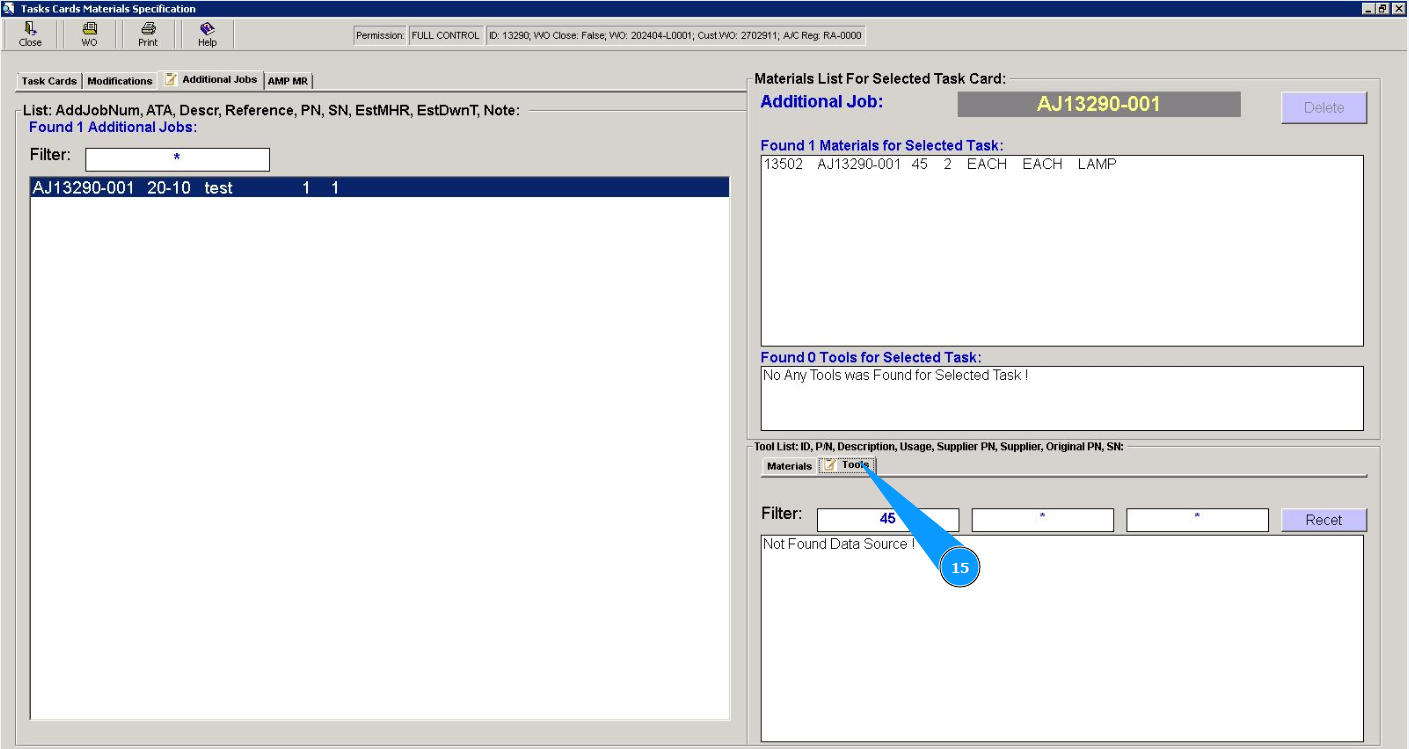The height and width of the screenshot is (749, 1409).
Task: Click the AJ13290-001 Additional Job number field
Action: tap(1099, 104)
